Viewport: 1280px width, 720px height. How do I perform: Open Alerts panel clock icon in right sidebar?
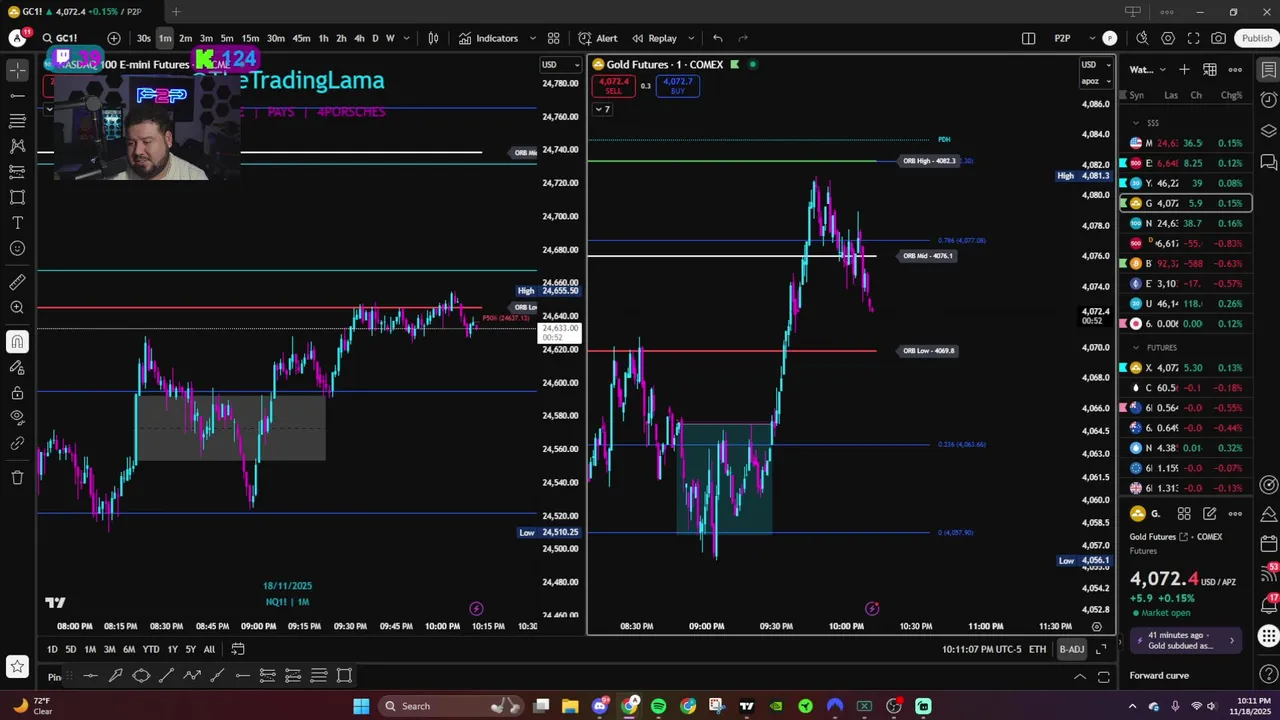pyautogui.click(x=1268, y=100)
